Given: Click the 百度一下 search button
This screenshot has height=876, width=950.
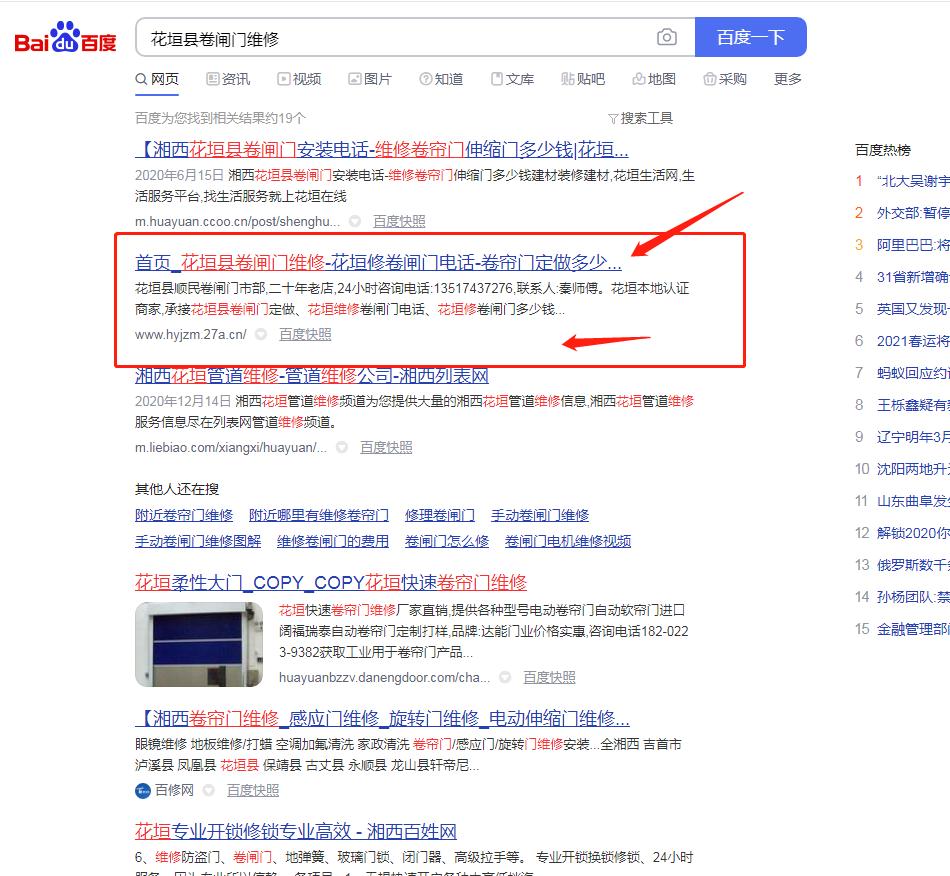Looking at the screenshot, I should pyautogui.click(x=750, y=38).
